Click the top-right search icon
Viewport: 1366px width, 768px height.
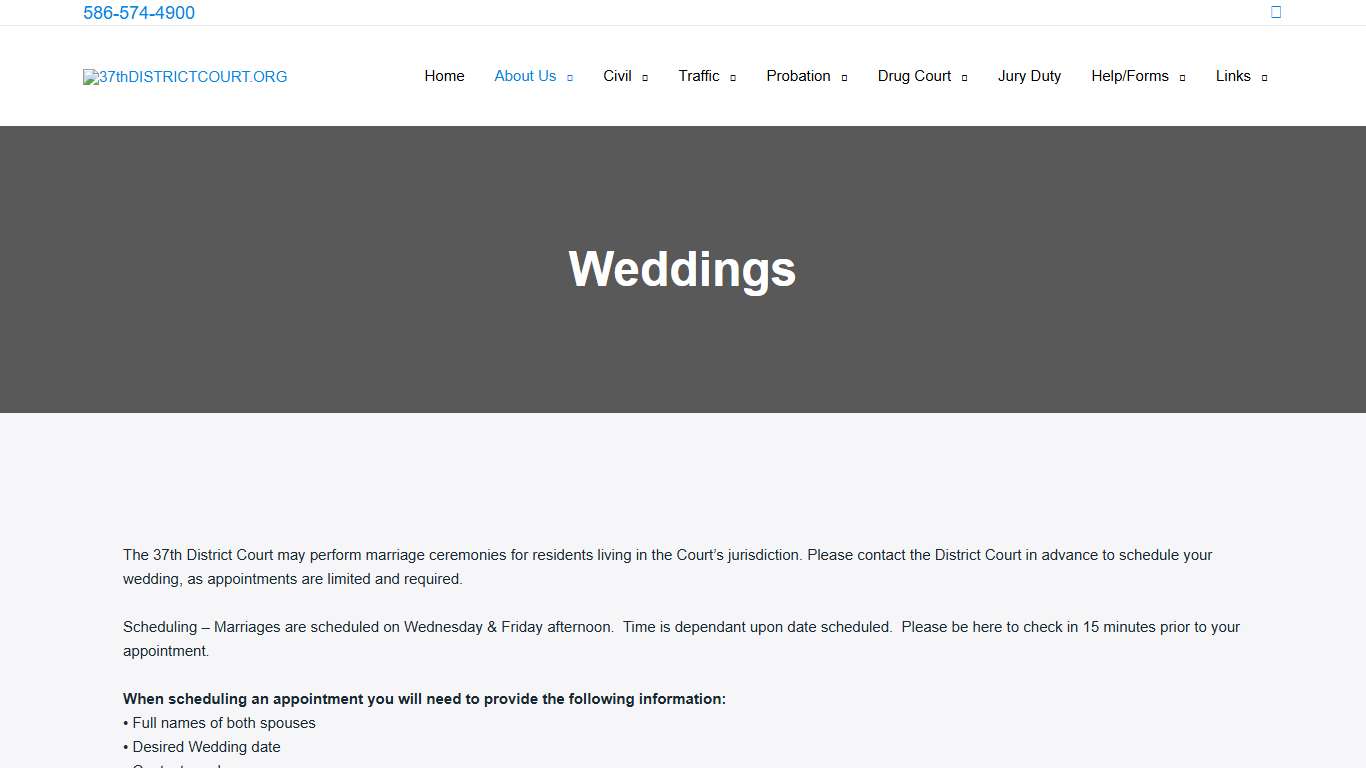[x=1275, y=12]
